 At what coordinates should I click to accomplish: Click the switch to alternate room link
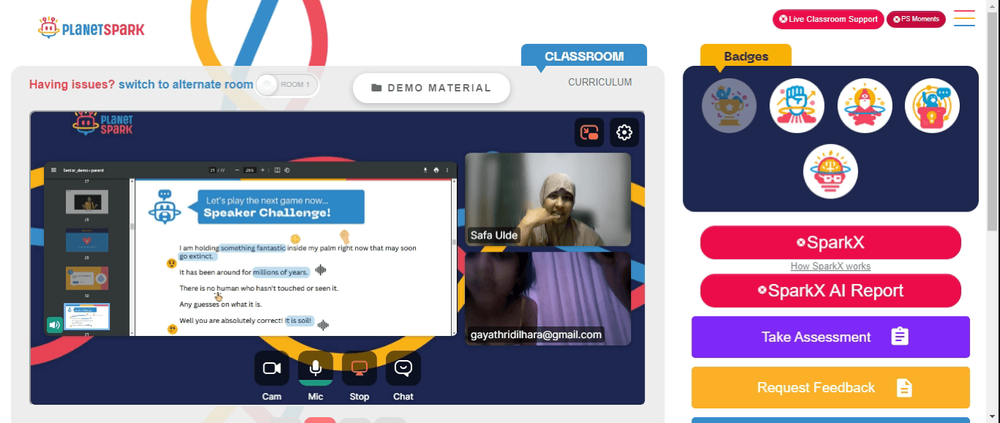[186, 85]
